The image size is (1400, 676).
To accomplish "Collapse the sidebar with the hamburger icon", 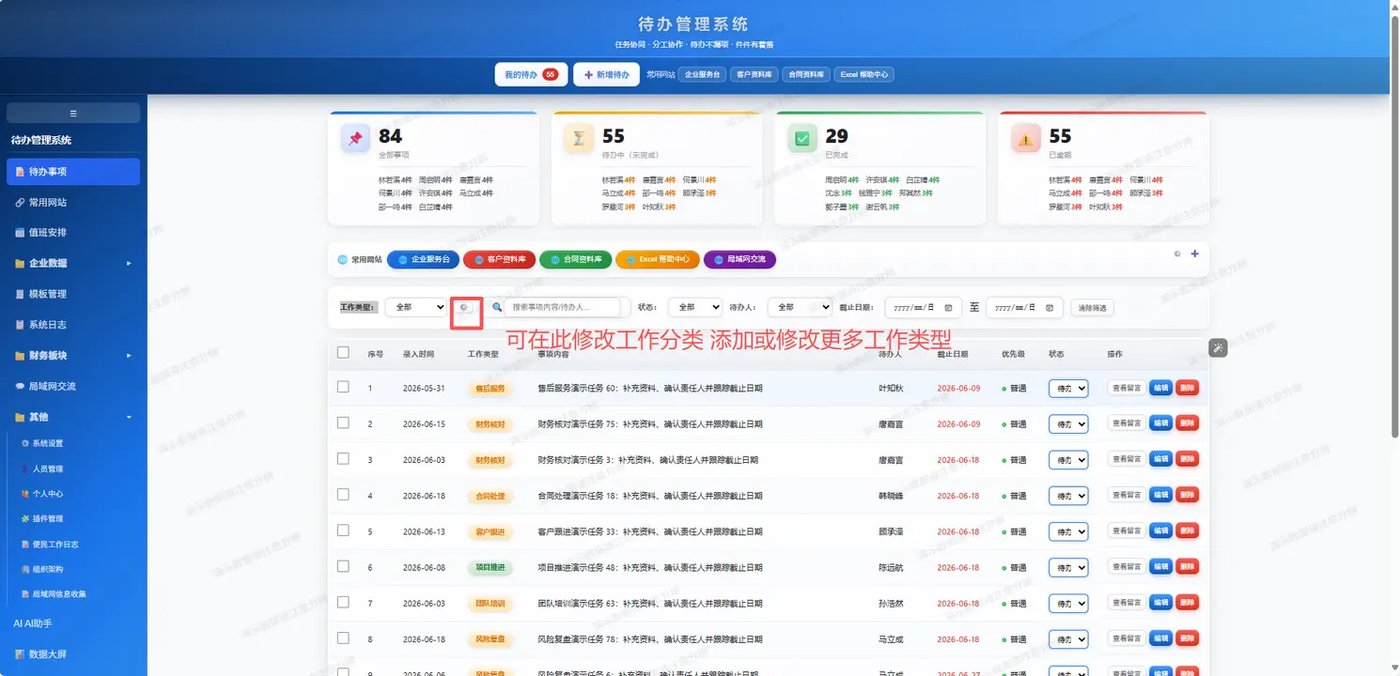I will pos(73,113).
